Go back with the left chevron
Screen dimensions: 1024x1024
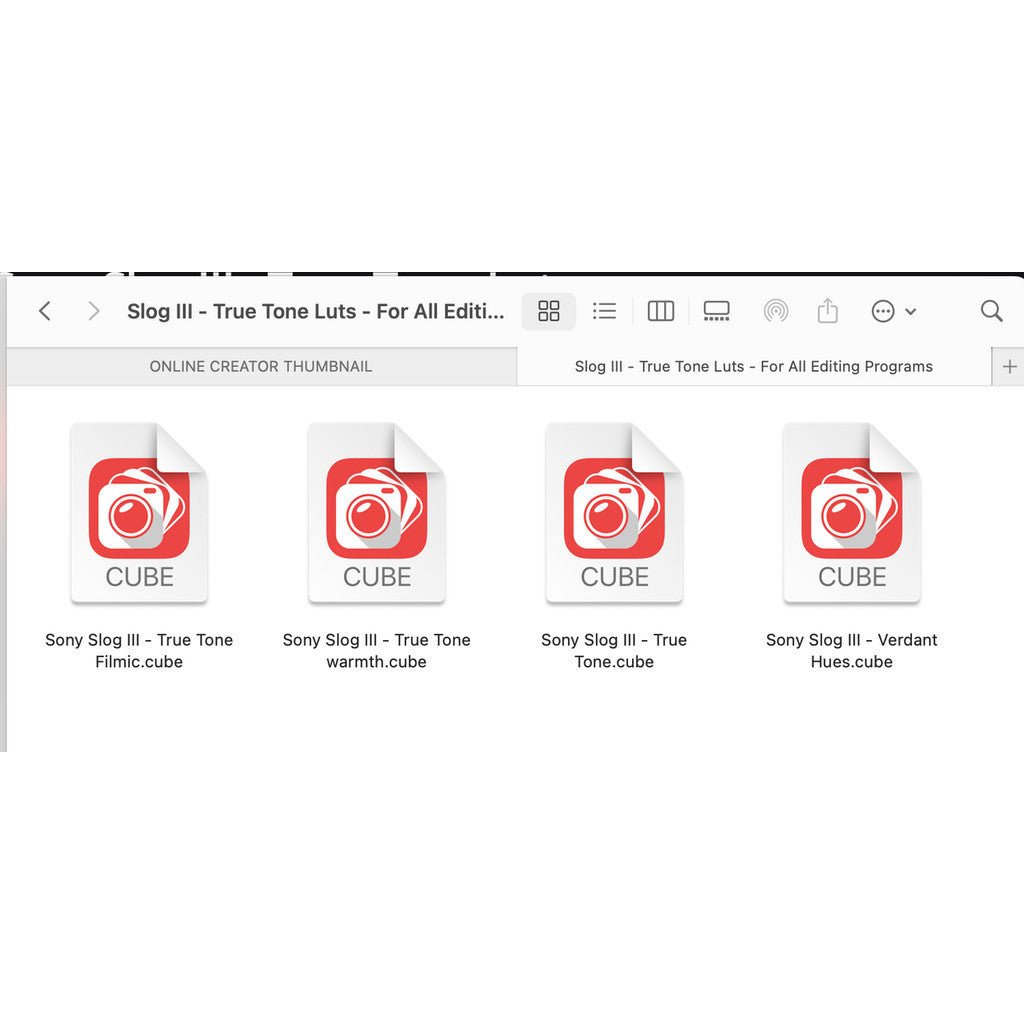point(44,311)
